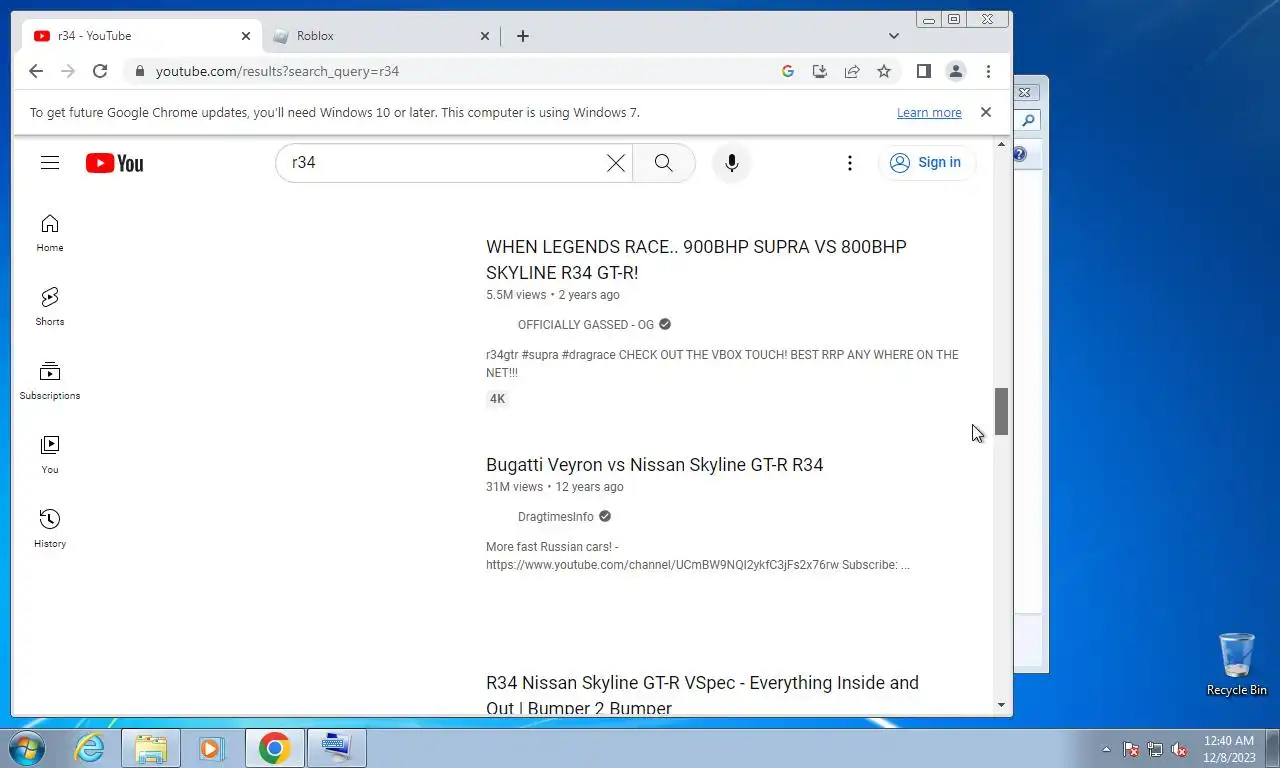
Task: Share this page icon
Action: point(852,71)
